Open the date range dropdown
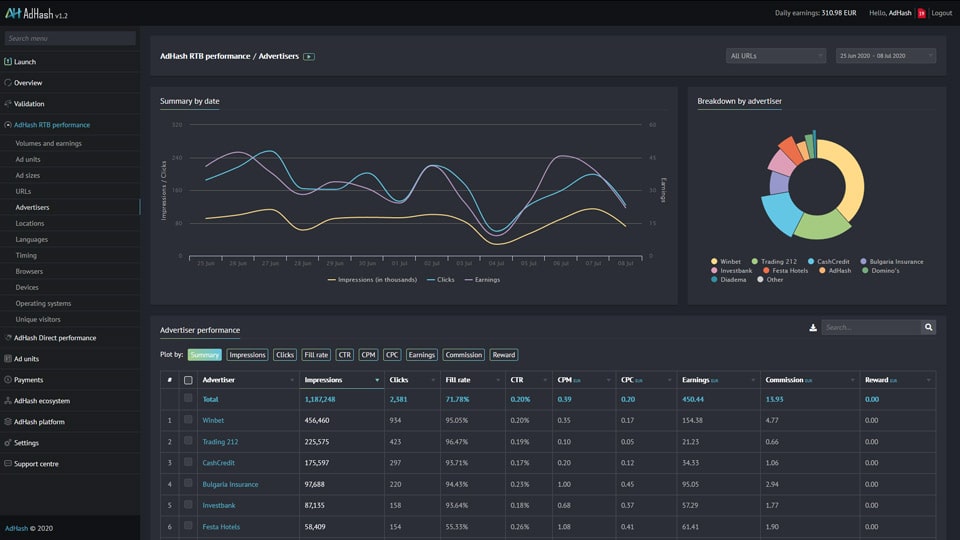This screenshot has width=960, height=540. (885, 56)
